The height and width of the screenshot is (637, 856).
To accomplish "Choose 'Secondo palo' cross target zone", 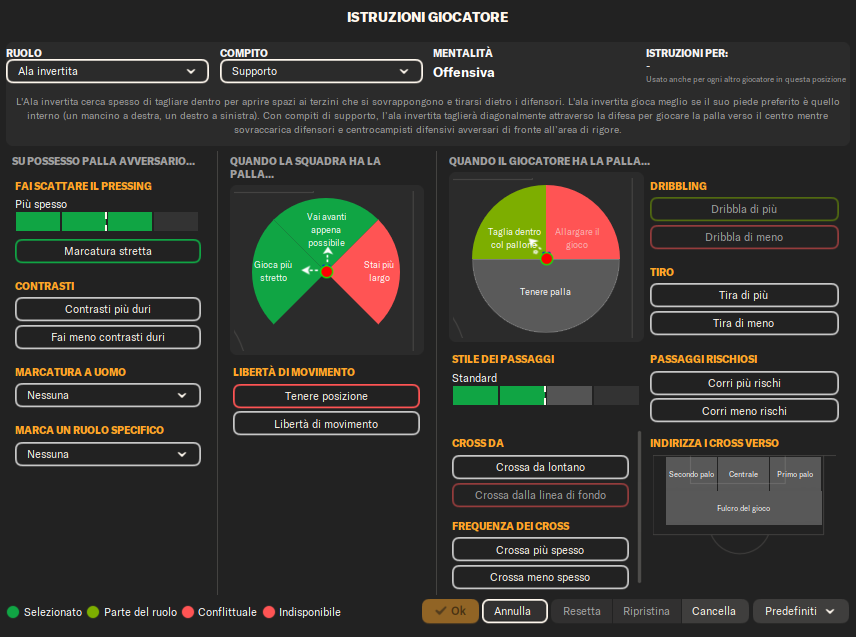I will [691, 474].
